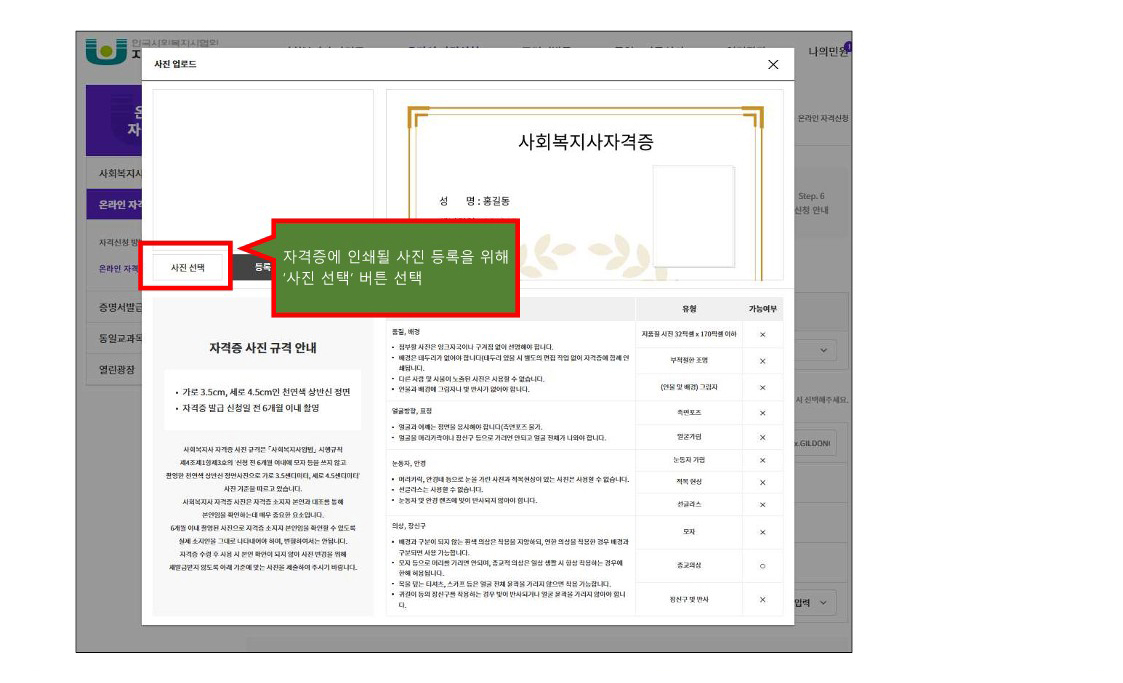
Task: Click the 눈동자, 안경 section heading
Action: point(408,463)
